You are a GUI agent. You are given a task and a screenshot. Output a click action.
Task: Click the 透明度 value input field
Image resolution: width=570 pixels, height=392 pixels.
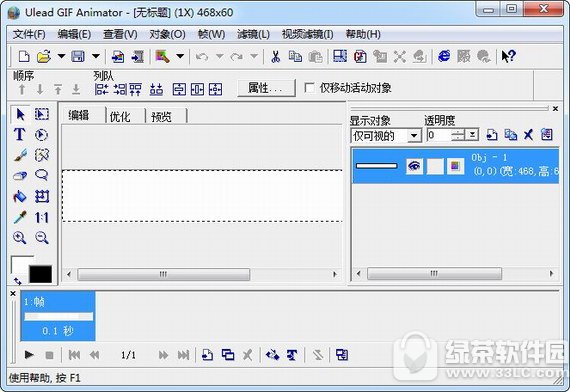coord(439,135)
